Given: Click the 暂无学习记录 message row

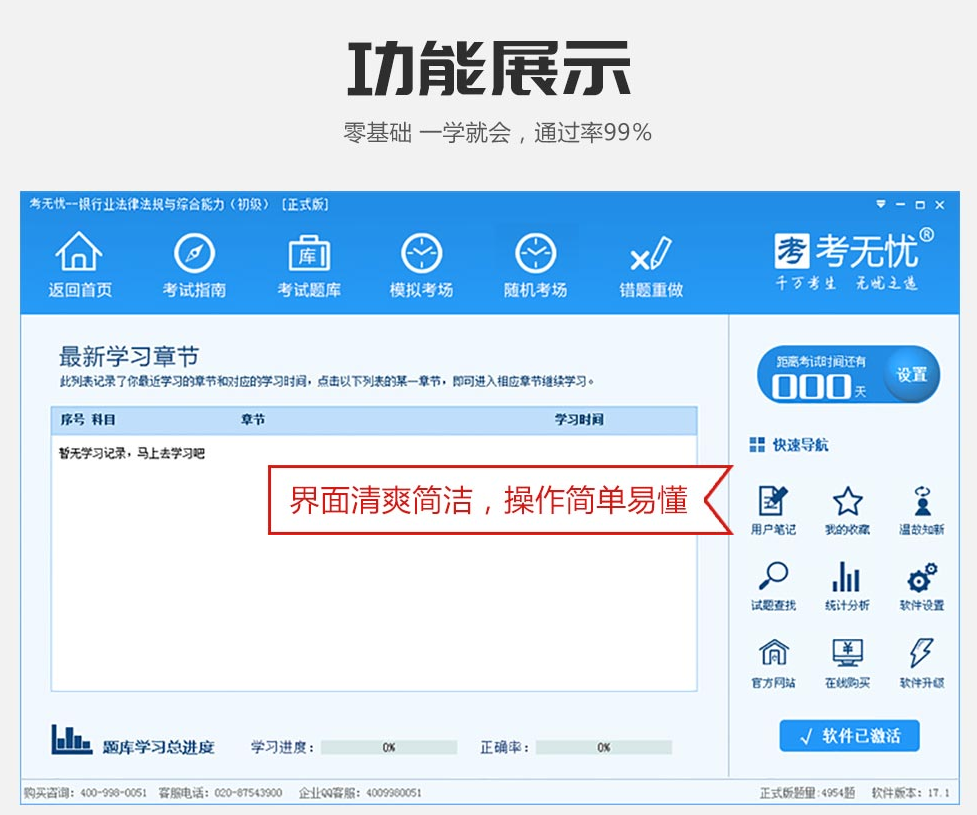Looking at the screenshot, I should click(131, 453).
